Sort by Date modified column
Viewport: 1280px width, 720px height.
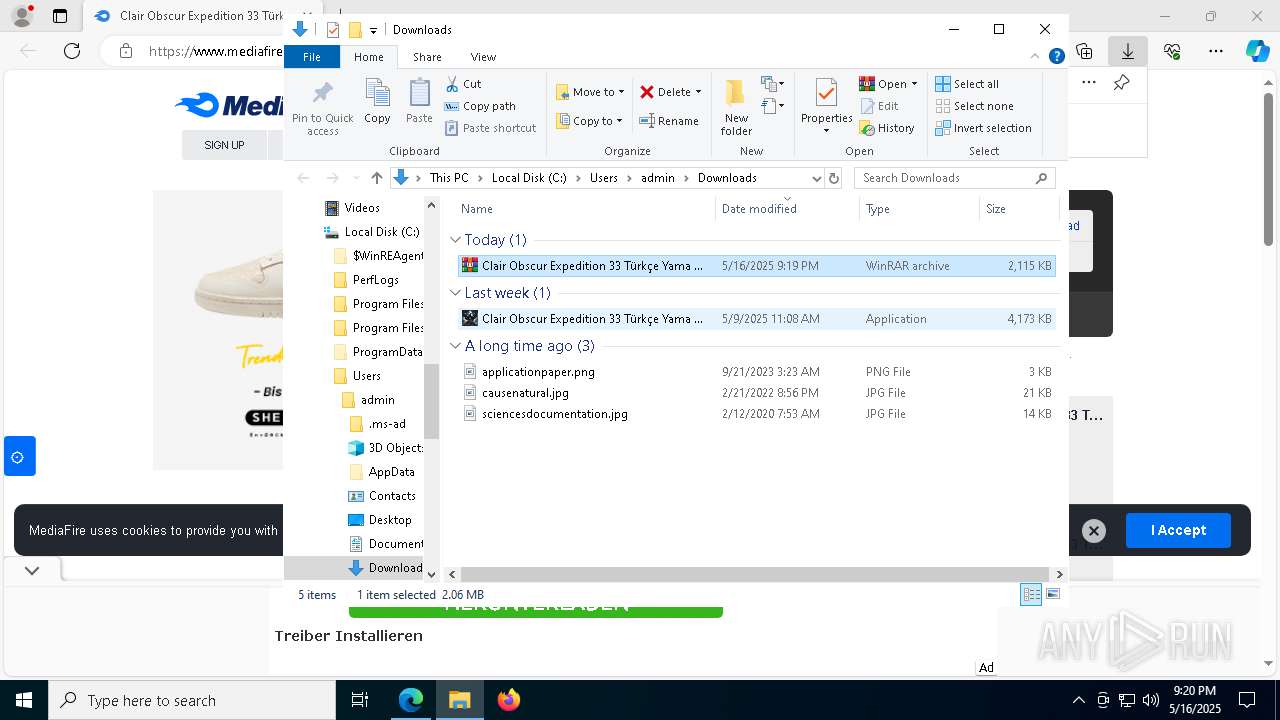pos(788,209)
